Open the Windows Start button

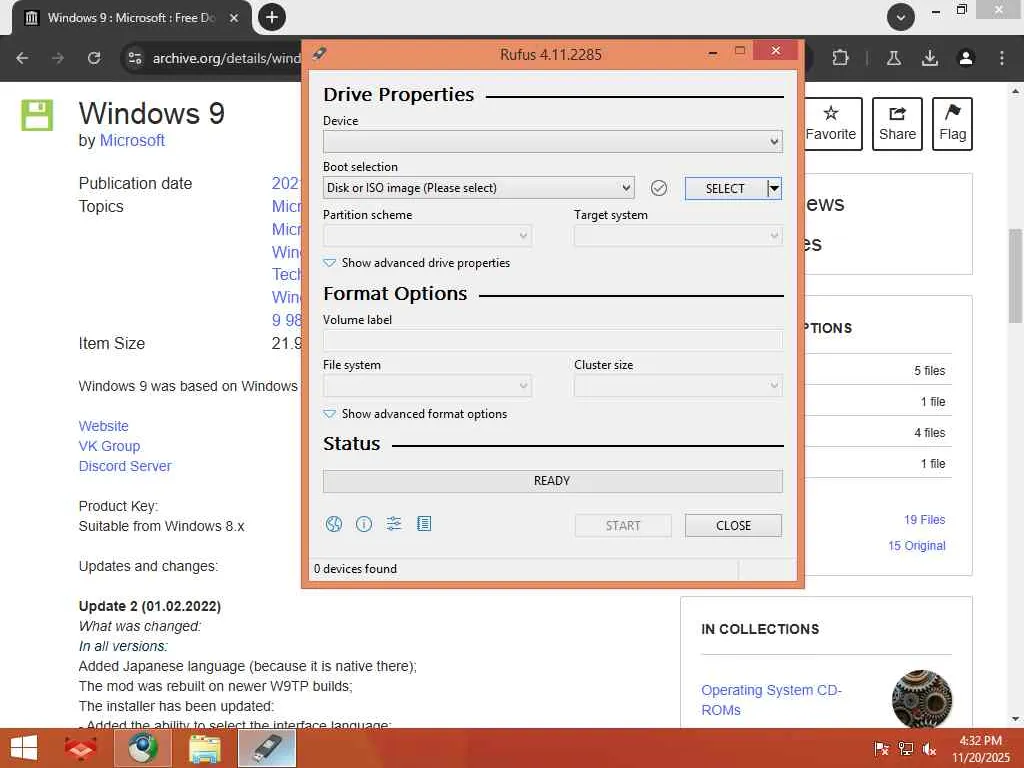coord(24,748)
